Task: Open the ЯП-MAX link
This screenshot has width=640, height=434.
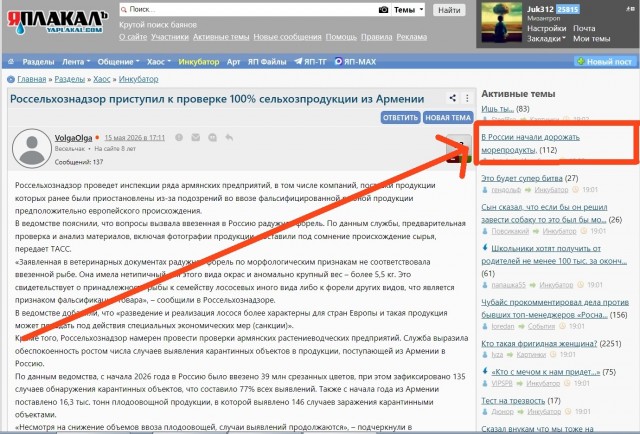Action: (355, 62)
